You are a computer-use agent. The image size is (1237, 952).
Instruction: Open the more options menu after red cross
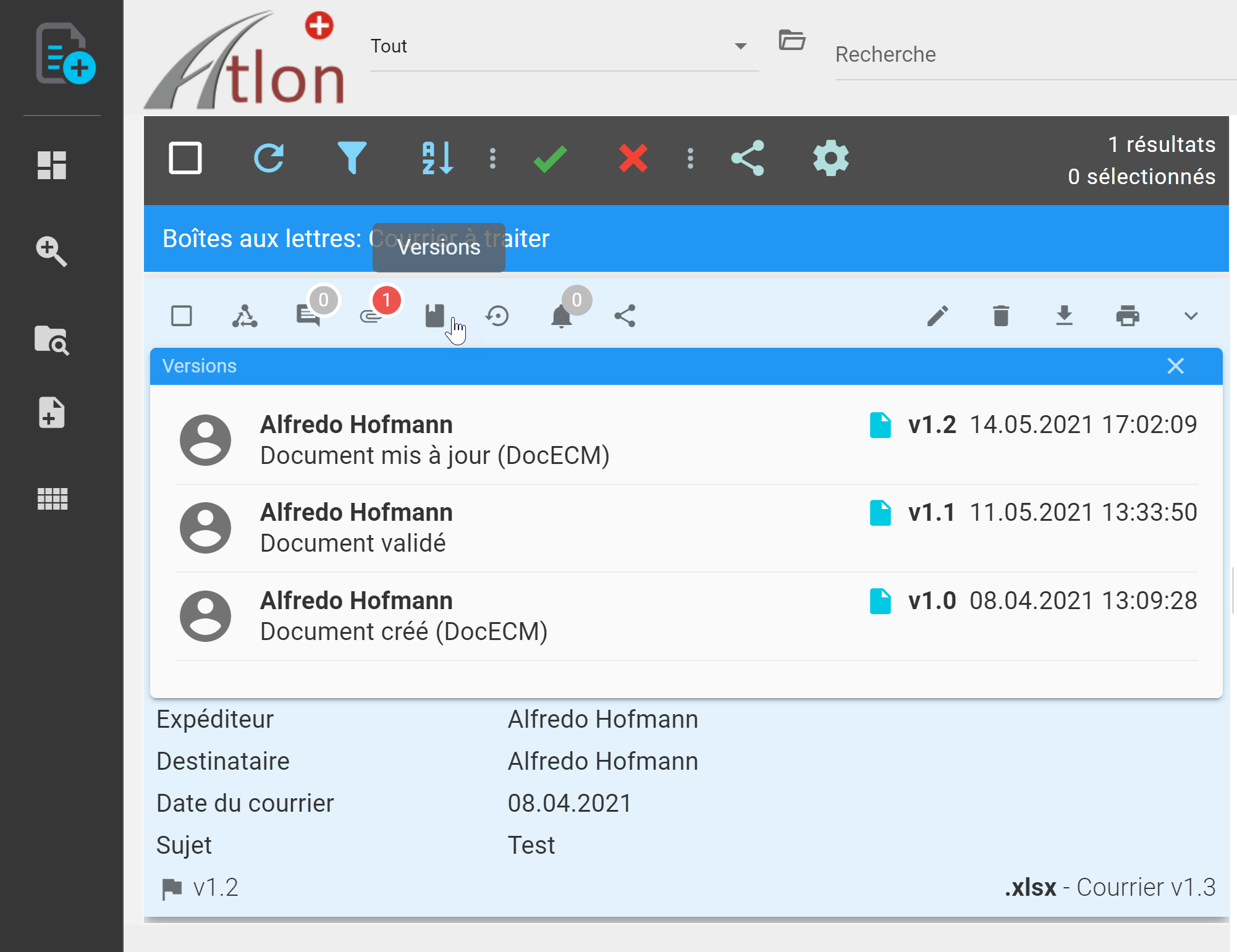pyautogui.click(x=691, y=158)
